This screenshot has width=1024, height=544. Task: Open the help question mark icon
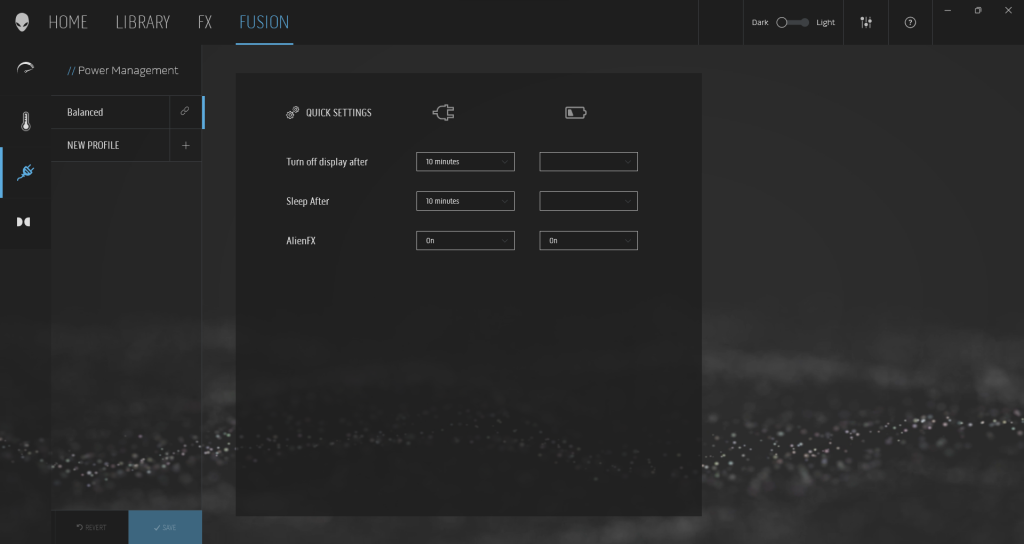[910, 22]
